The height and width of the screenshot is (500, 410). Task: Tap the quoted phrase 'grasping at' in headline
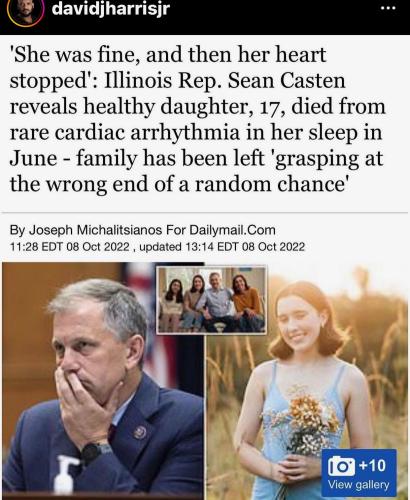point(329,158)
